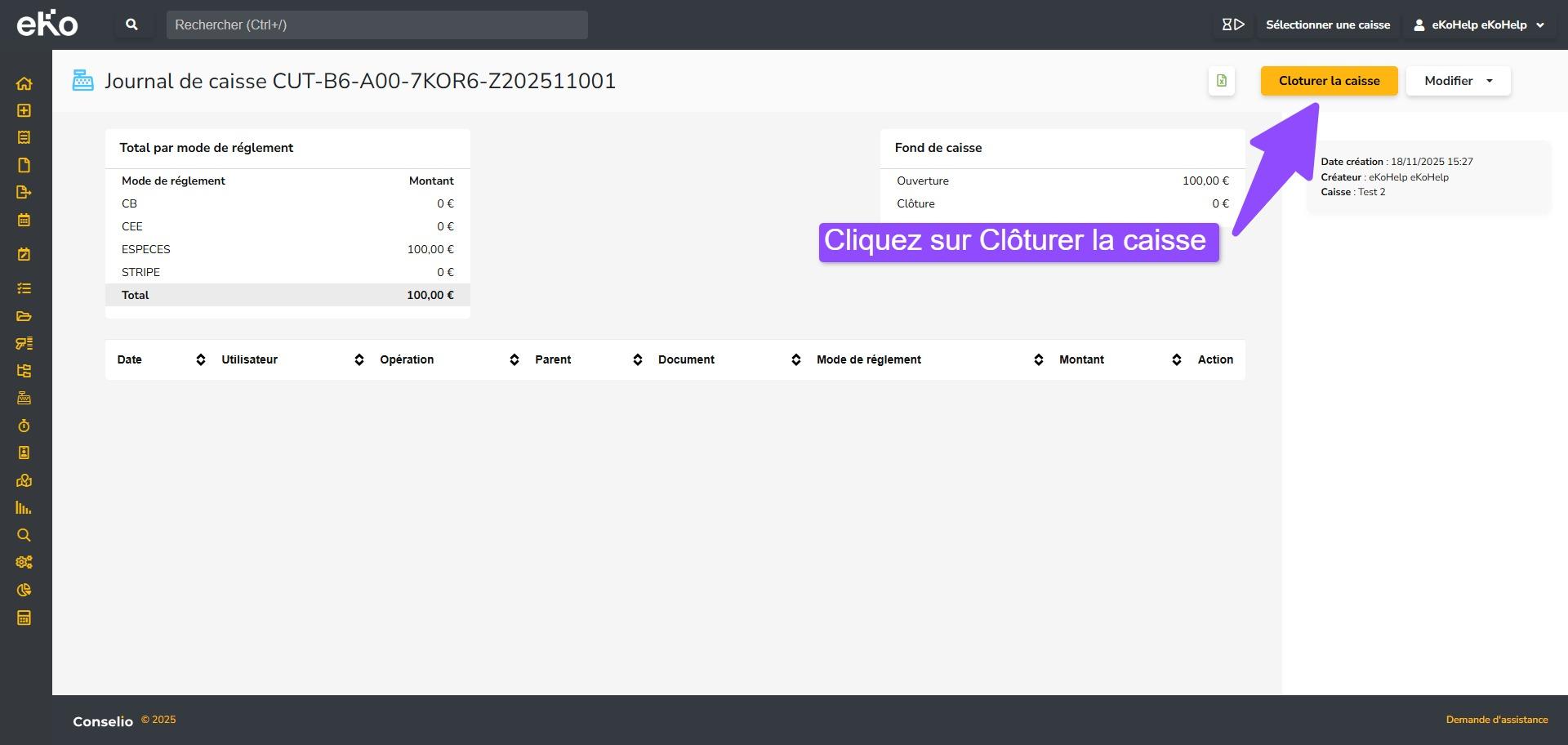The height and width of the screenshot is (745, 1568).
Task: Open the cash register icon in sidebar
Action: 24,398
